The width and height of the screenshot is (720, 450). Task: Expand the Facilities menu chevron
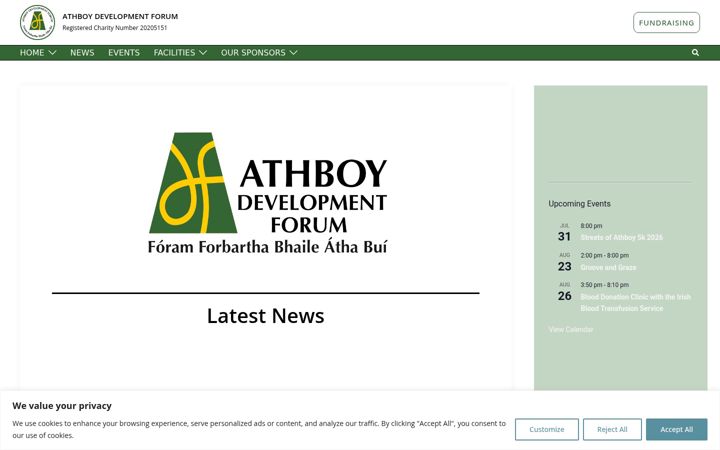point(202,53)
